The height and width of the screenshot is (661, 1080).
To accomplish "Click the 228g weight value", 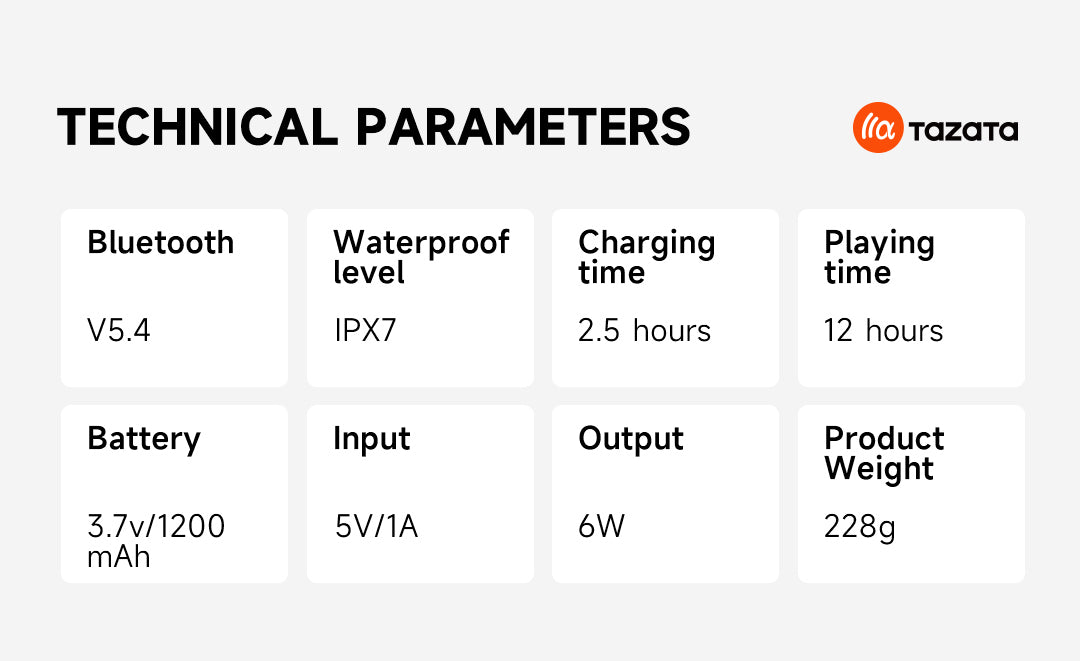I will click(x=859, y=526).
